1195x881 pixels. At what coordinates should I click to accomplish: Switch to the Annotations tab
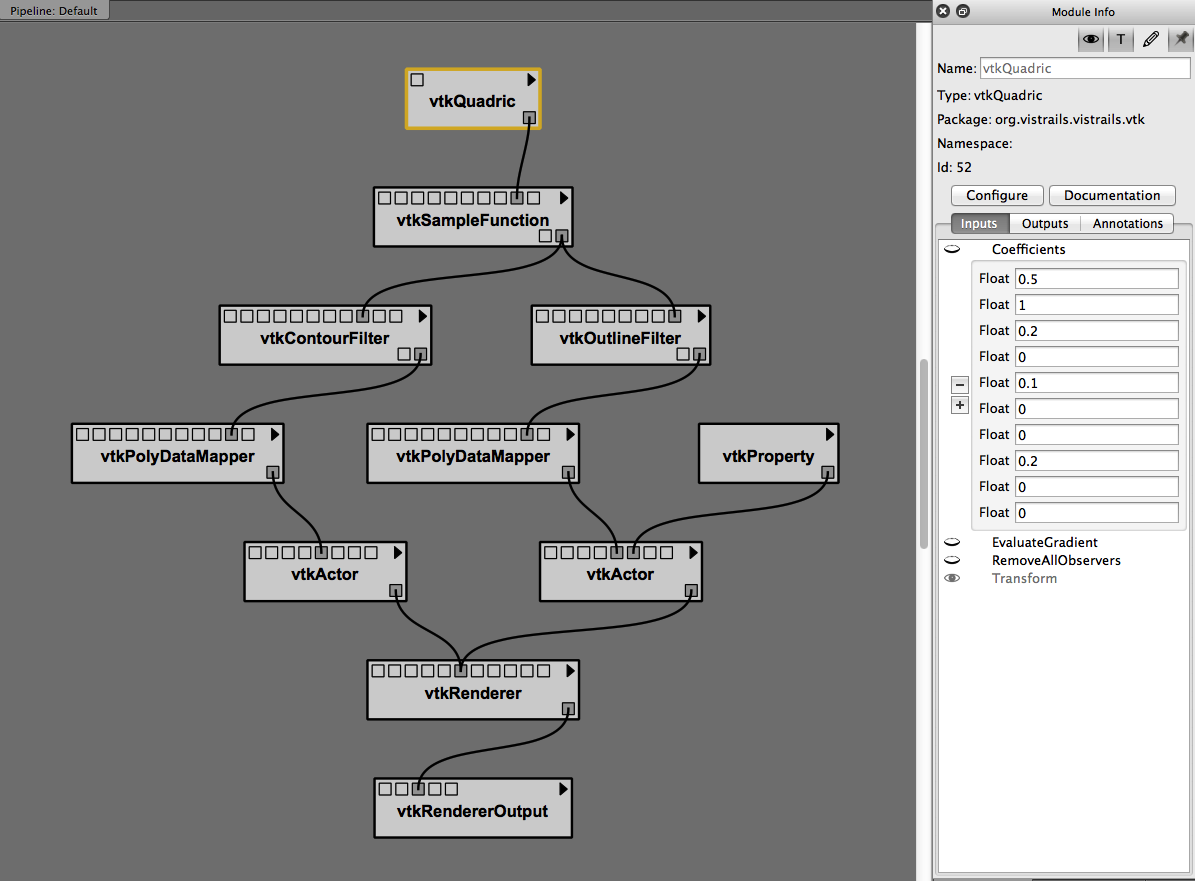coord(1127,224)
